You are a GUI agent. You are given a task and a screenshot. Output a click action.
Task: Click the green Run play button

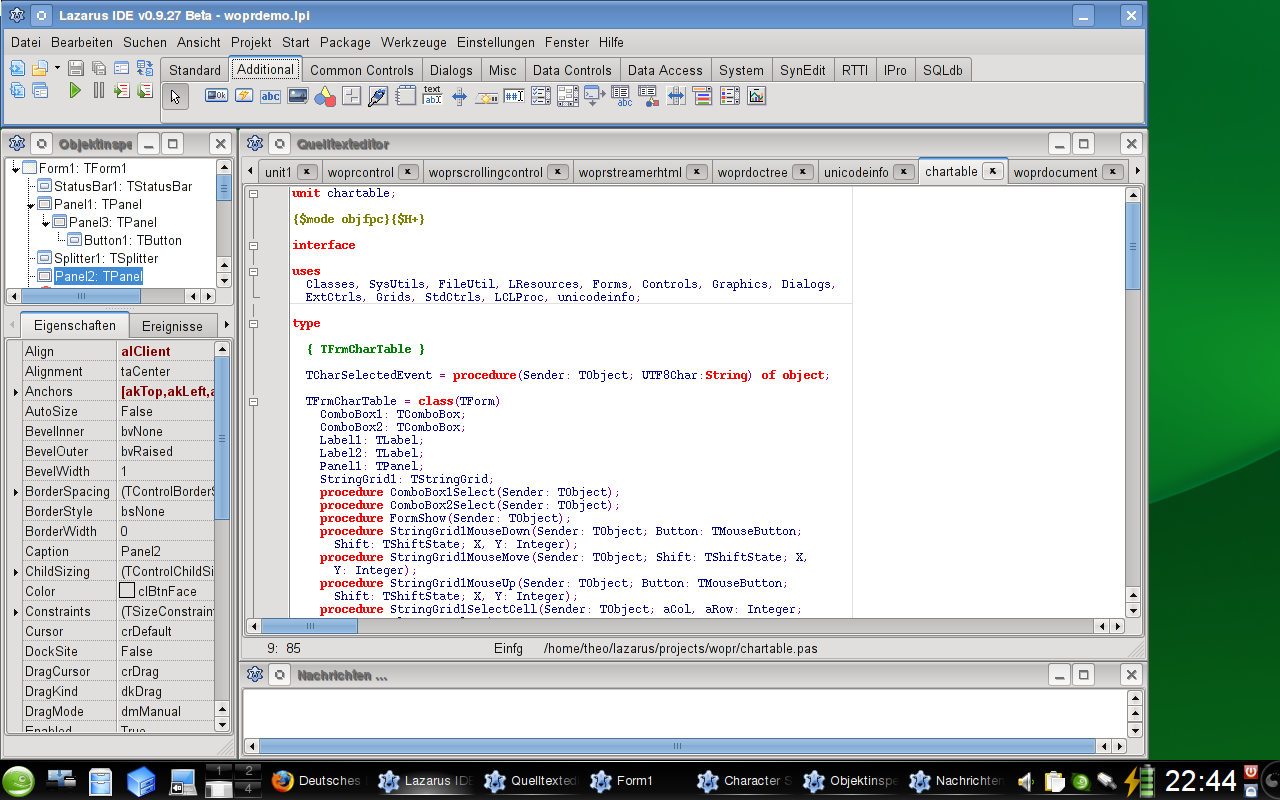click(75, 90)
